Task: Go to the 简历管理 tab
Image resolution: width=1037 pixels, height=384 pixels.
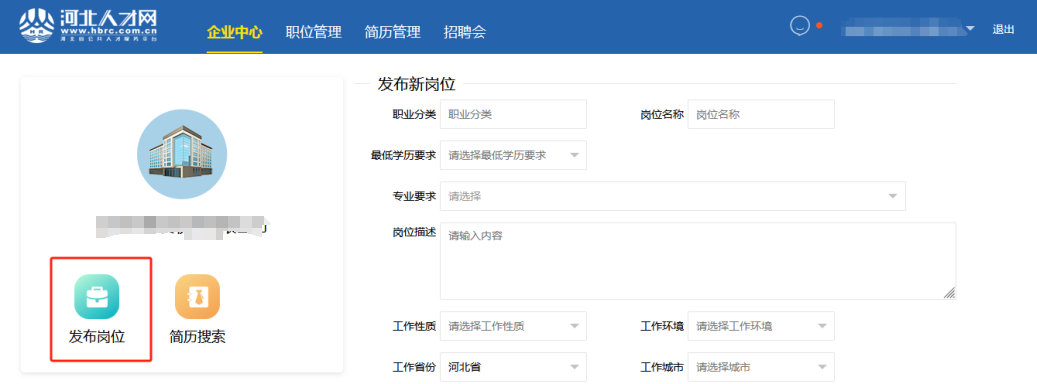Action: coord(392,32)
